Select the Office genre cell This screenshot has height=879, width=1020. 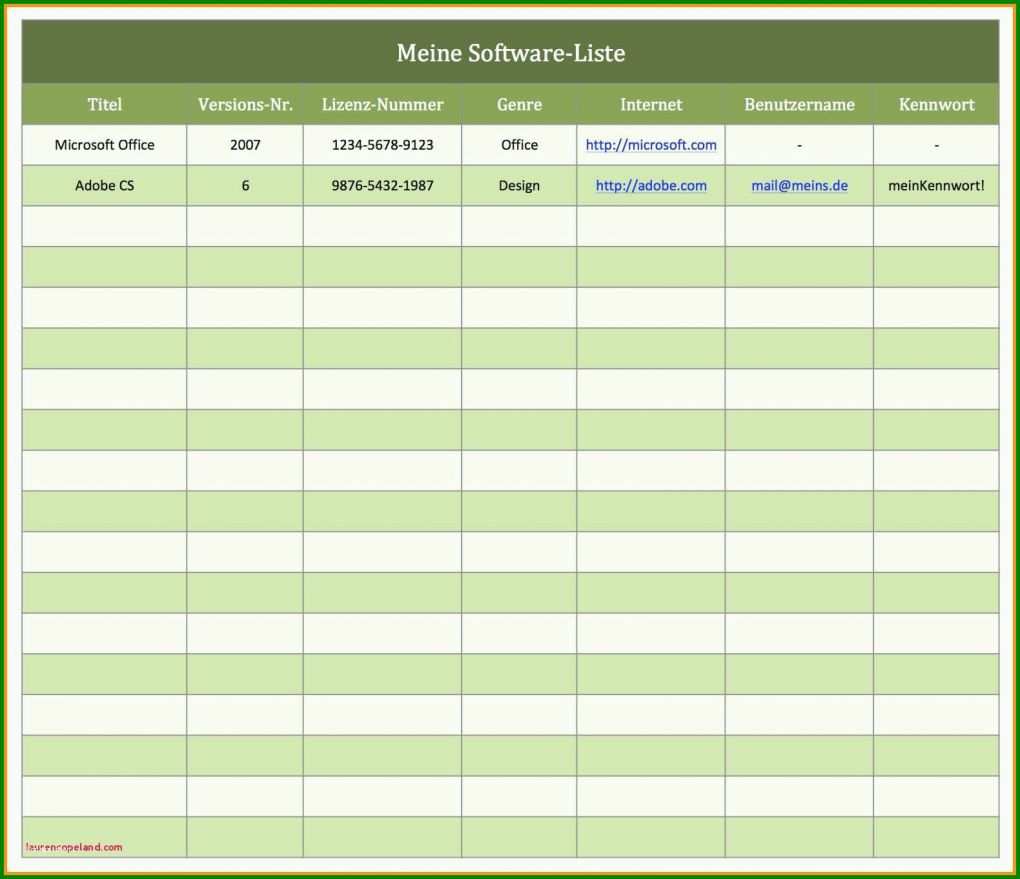(519, 145)
